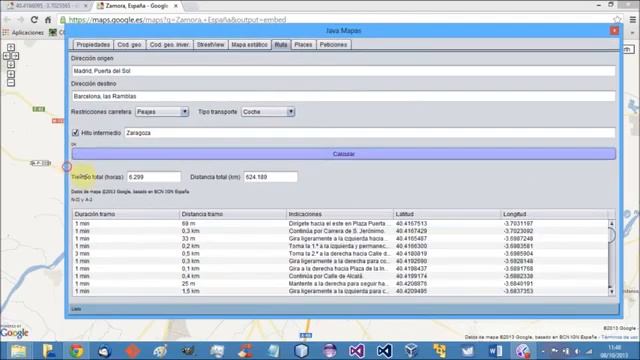Screen dimensions: 640x360
Task: Click route table scrollbar down arrow
Action: click(x=611, y=291)
